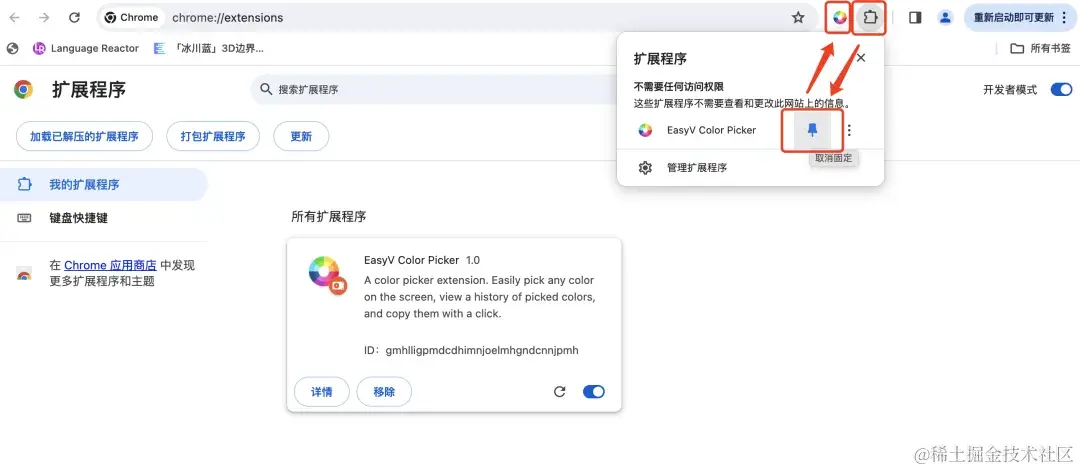The image size is (1080, 471).
Task: Open the Chrome three-dot menu
Action: 1065,18
